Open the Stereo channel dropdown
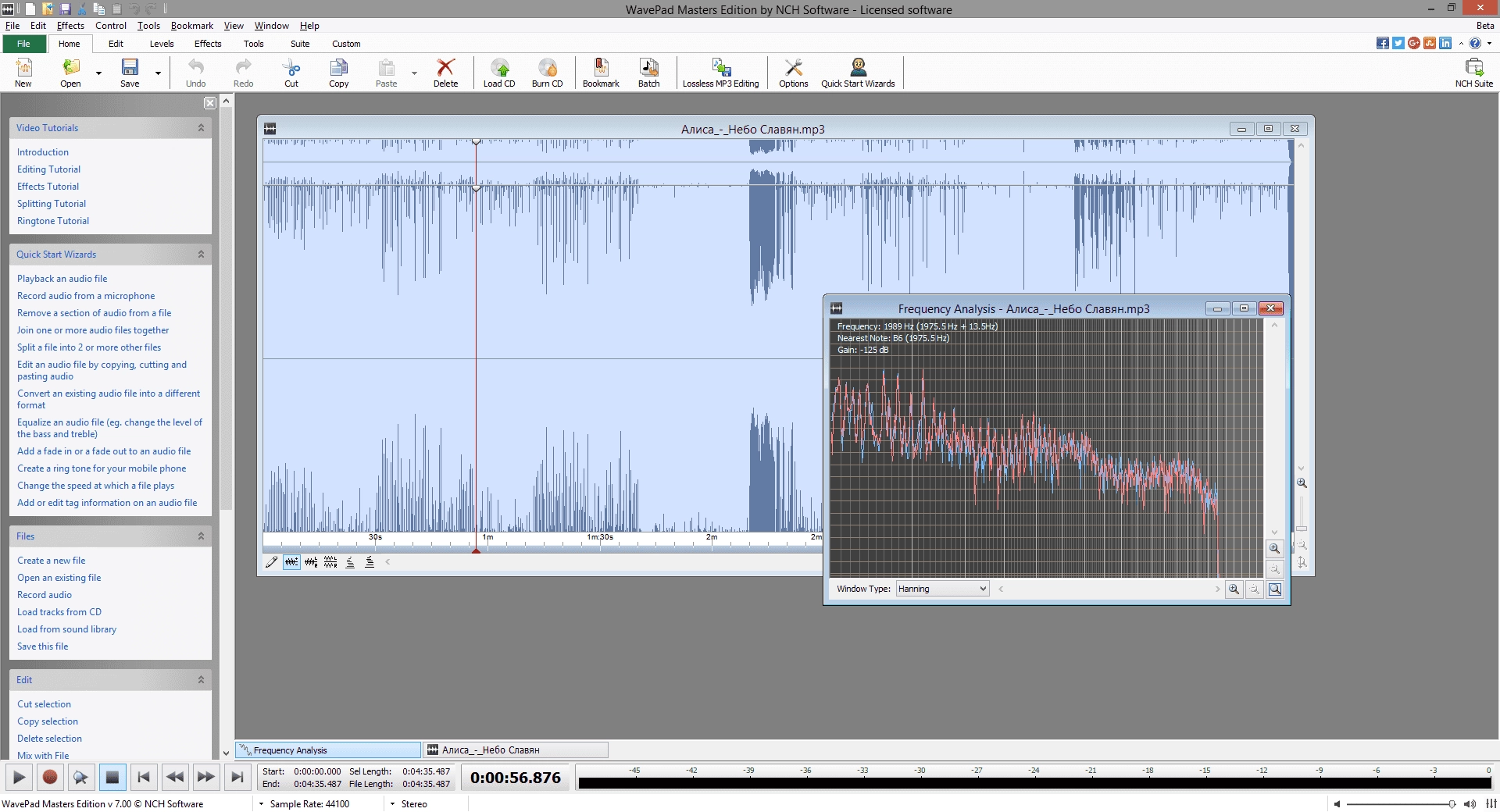The height and width of the screenshot is (812, 1500). (x=409, y=804)
